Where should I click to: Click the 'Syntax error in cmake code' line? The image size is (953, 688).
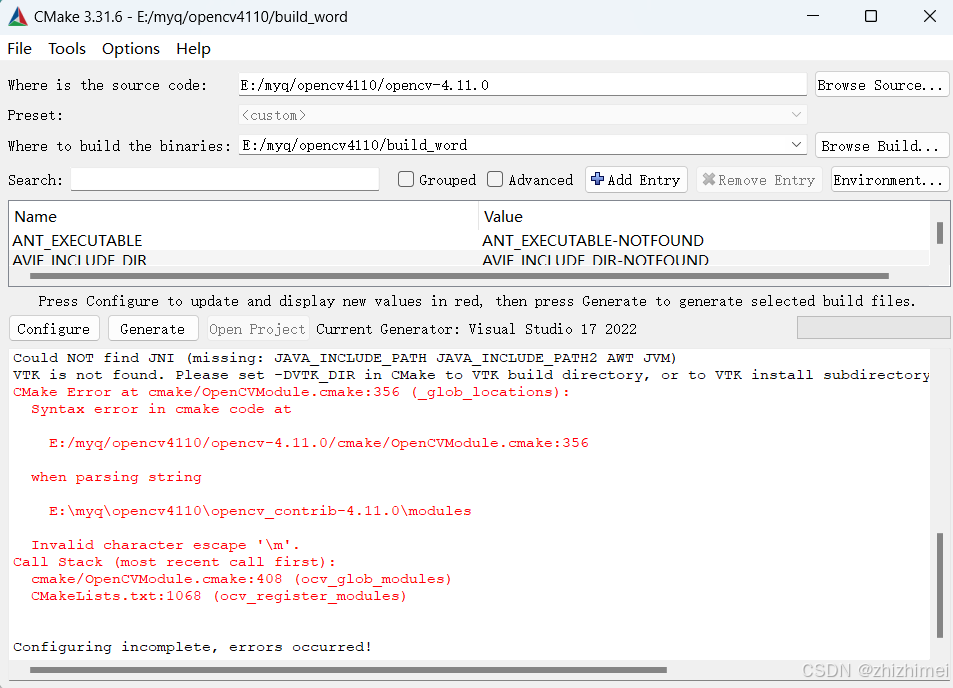click(x=161, y=408)
